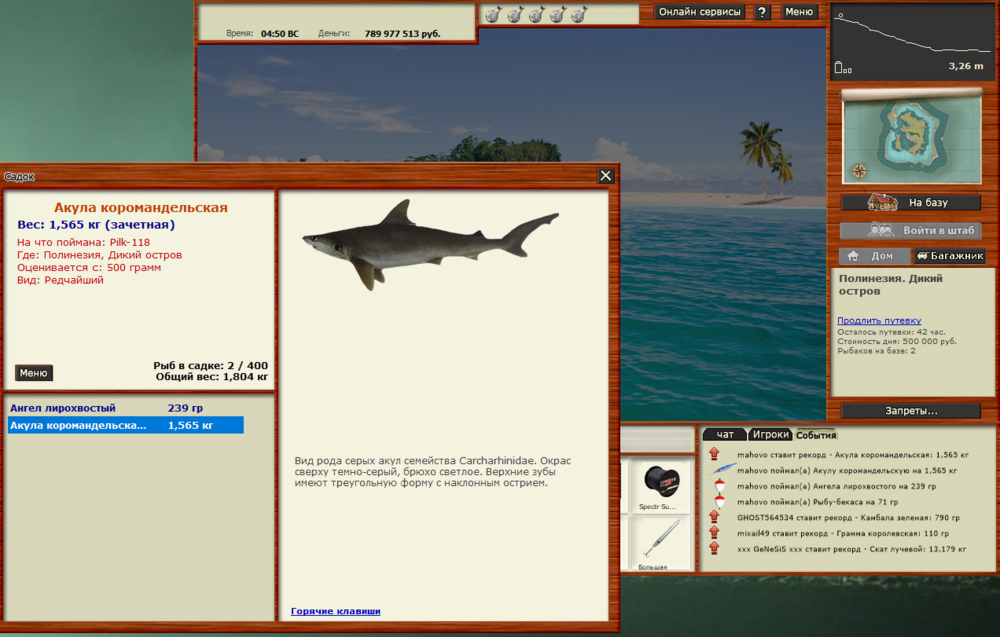Screen dimensions: 1000x637
Task: Click the blue lure icon in the events feed
Action: [x=714, y=470]
